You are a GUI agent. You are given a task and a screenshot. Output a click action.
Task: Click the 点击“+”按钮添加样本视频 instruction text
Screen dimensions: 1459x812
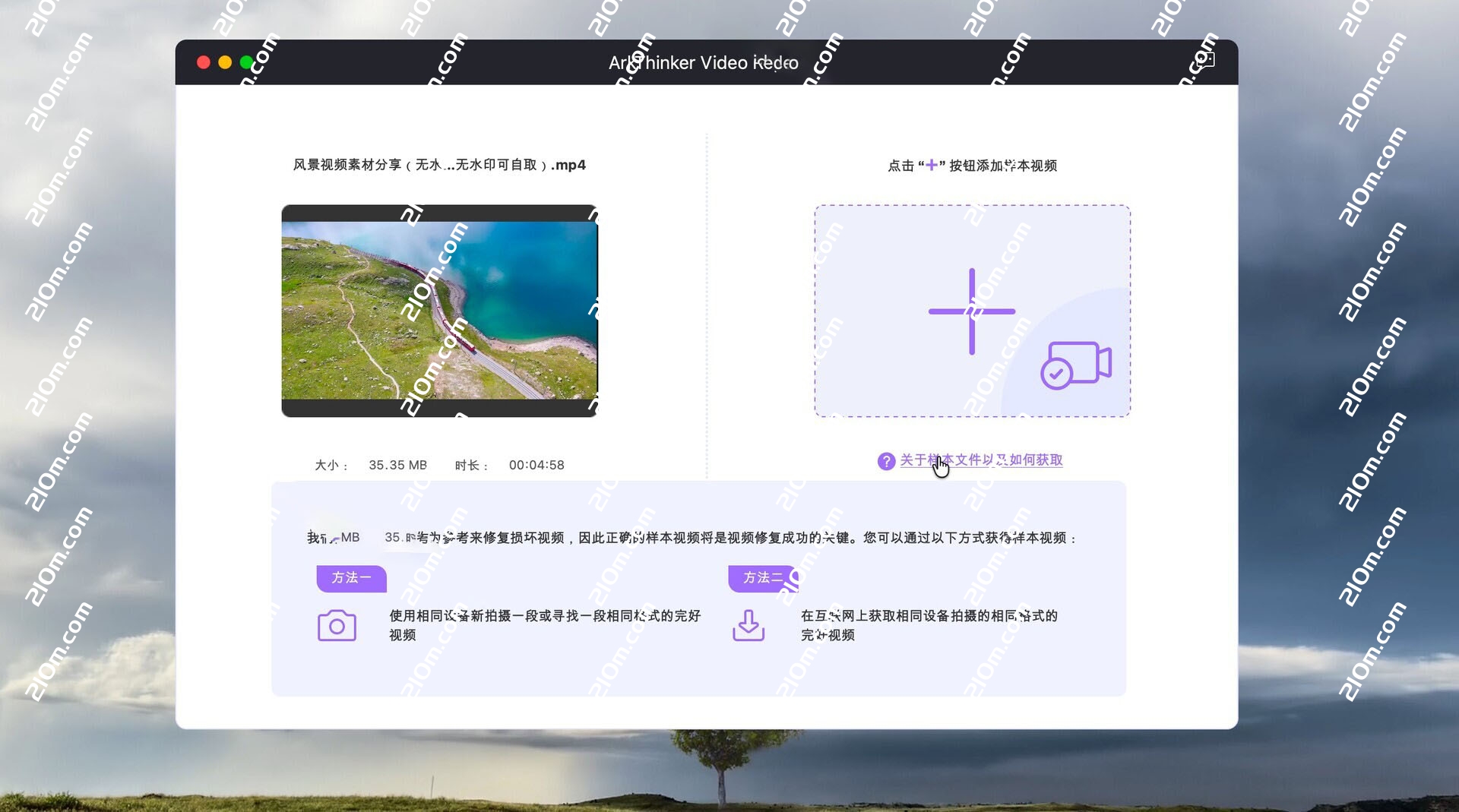972,166
